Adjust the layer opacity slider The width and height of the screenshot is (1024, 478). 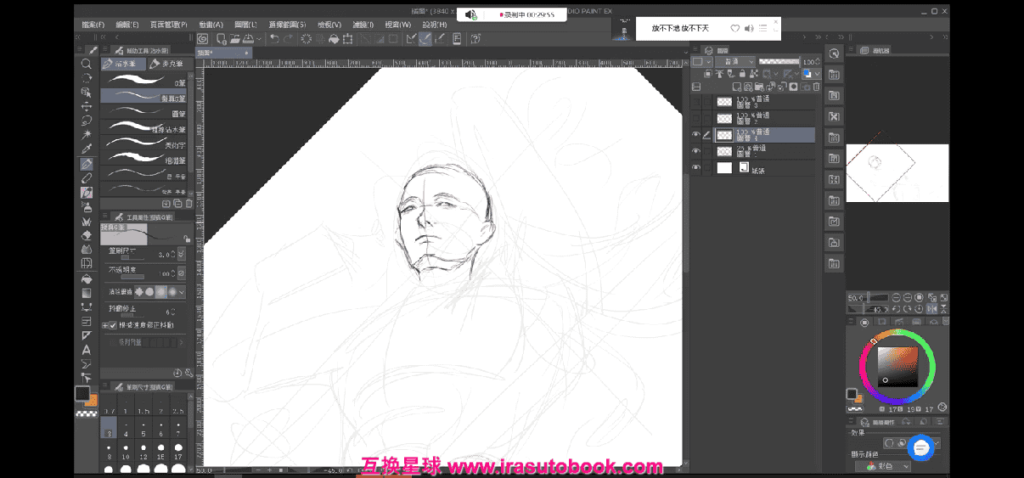point(778,61)
